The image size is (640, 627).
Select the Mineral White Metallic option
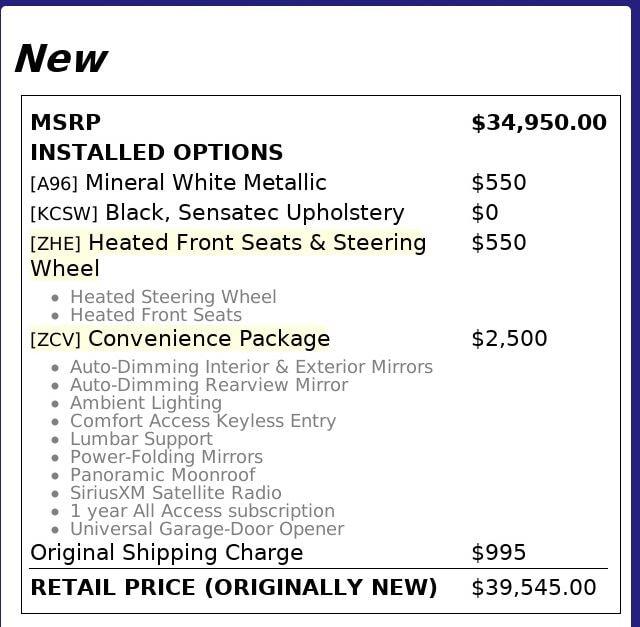[x=205, y=182]
